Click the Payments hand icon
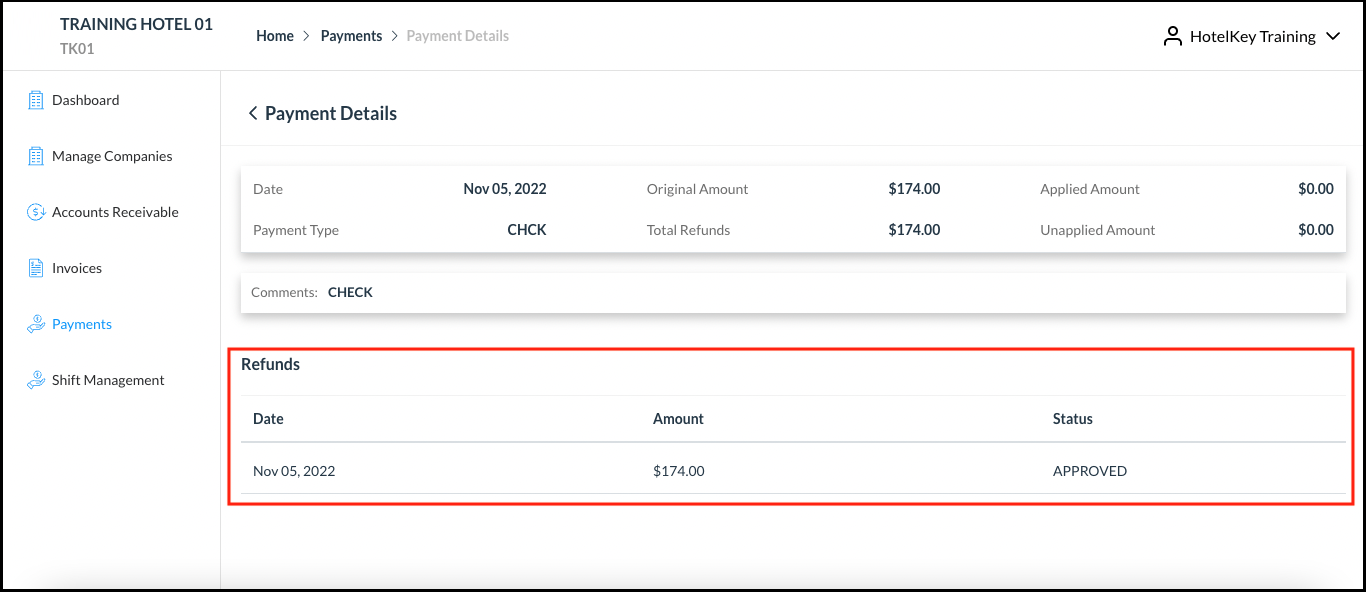This screenshot has height=592, width=1366. tap(36, 324)
